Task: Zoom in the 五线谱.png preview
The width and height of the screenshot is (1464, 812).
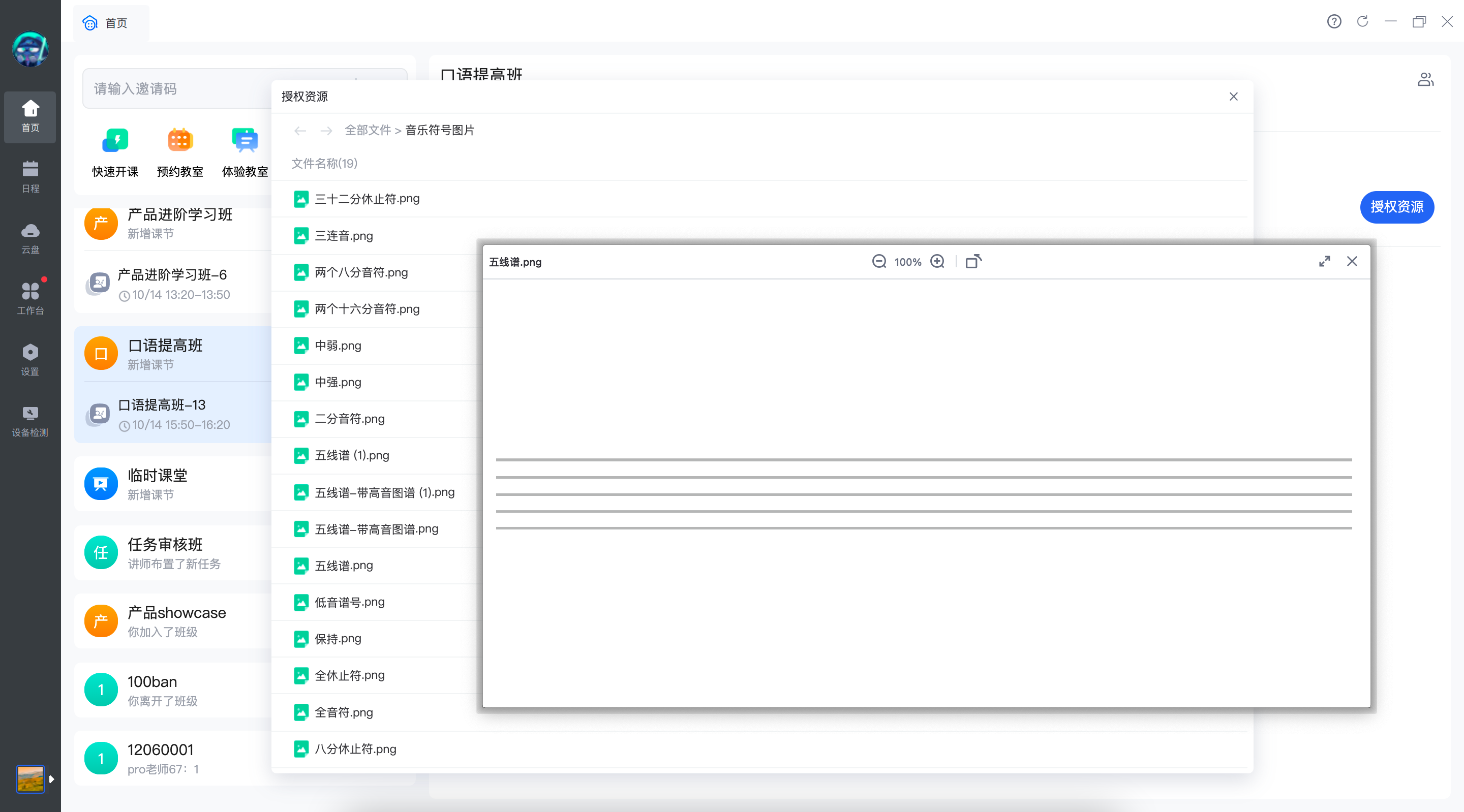Action: point(937,261)
